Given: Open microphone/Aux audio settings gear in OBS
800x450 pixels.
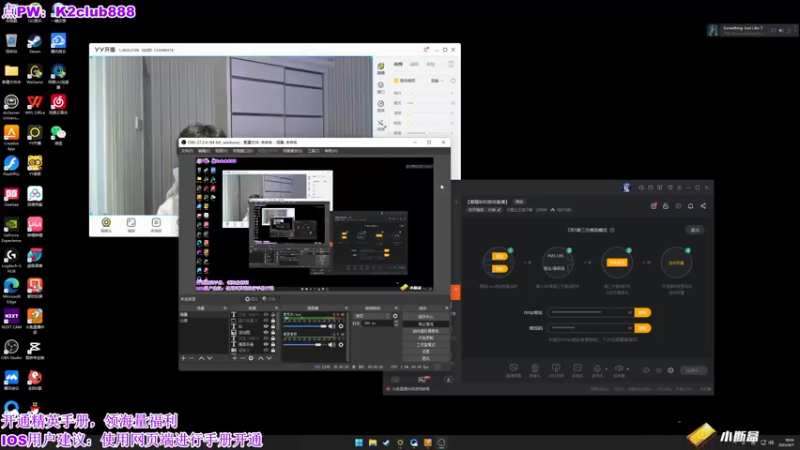Looking at the screenshot, I should click(341, 326).
